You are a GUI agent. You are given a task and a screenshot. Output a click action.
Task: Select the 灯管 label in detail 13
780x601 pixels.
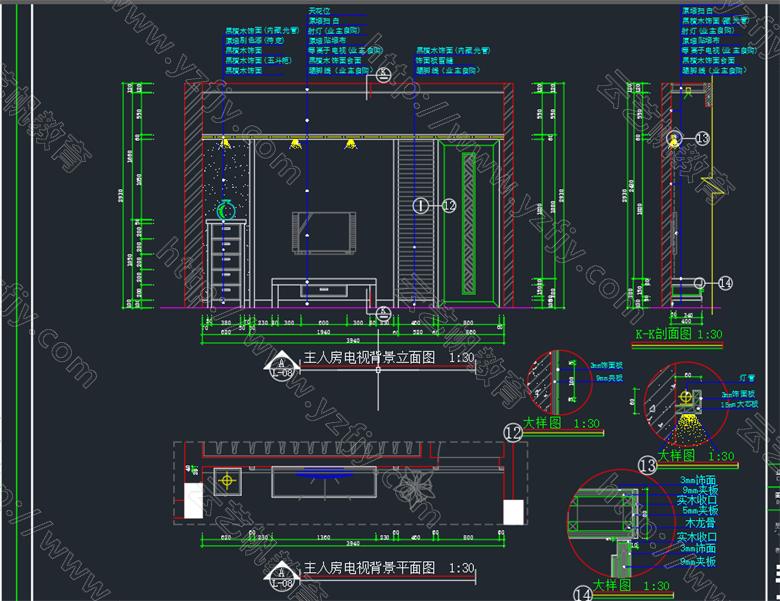pyautogui.click(x=747, y=378)
